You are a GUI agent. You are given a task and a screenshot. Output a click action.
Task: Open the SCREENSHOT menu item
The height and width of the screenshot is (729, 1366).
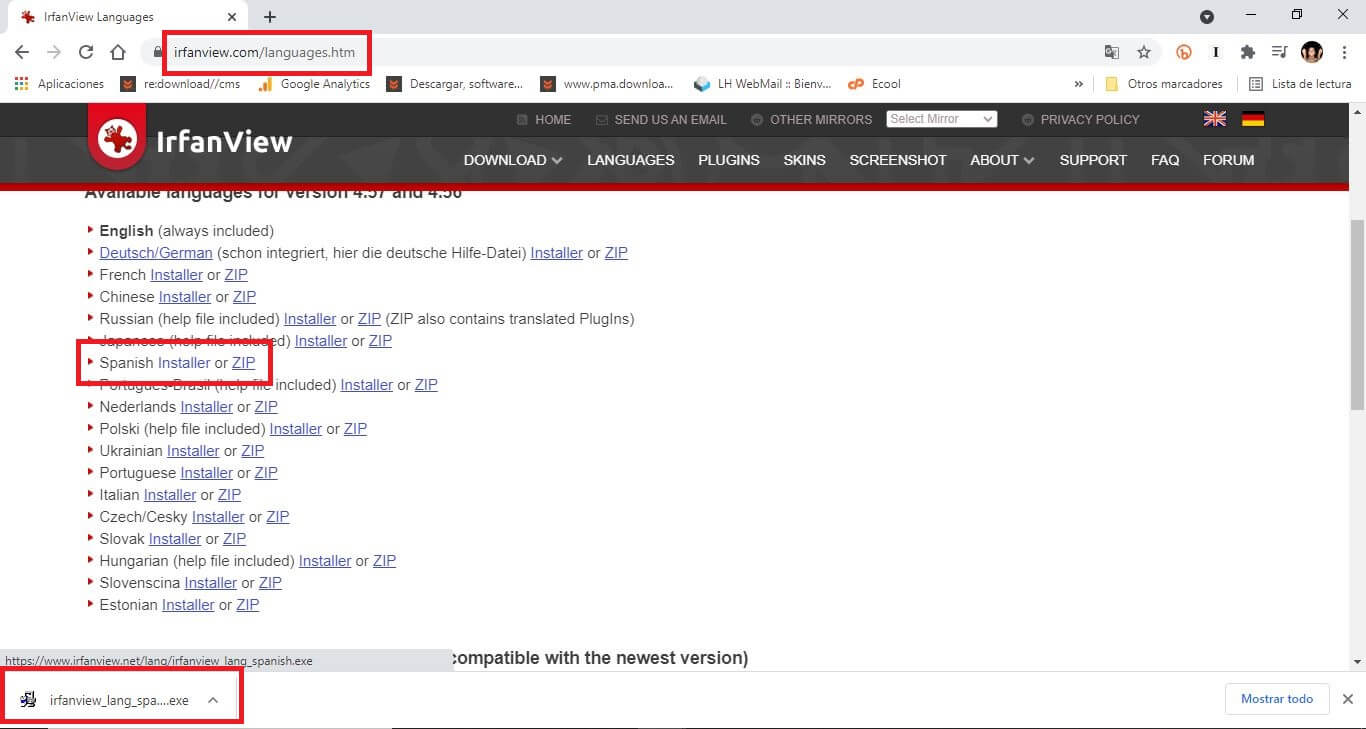tap(898, 160)
